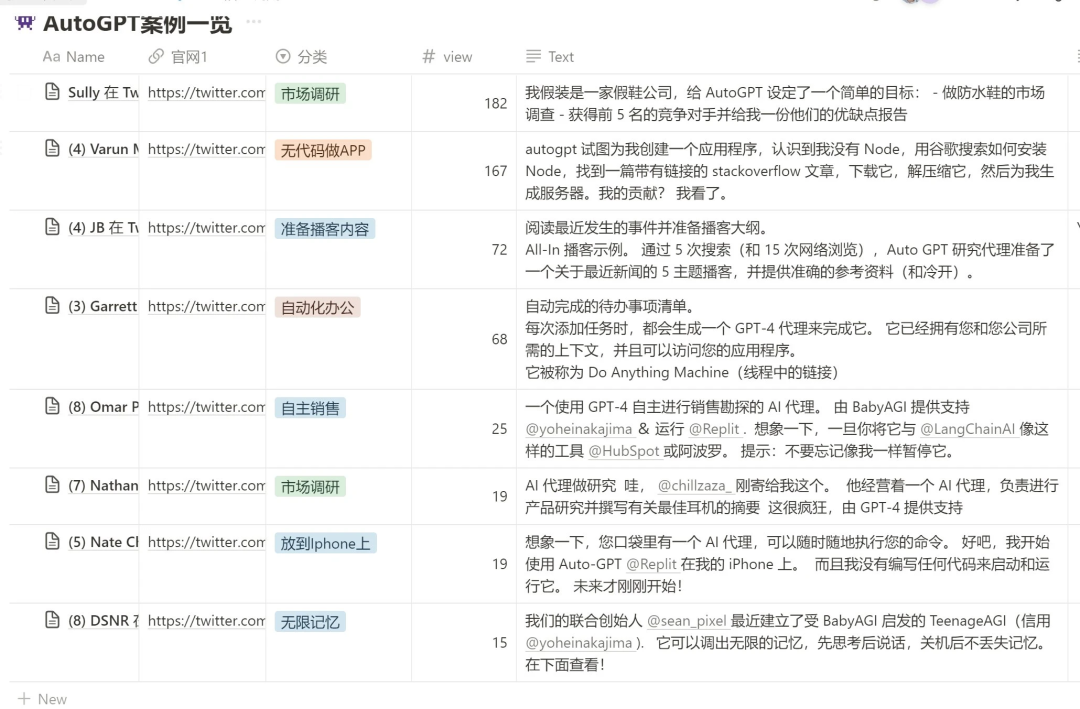Open the (4) JB page name
The image size is (1080, 709).
[x=103, y=227]
